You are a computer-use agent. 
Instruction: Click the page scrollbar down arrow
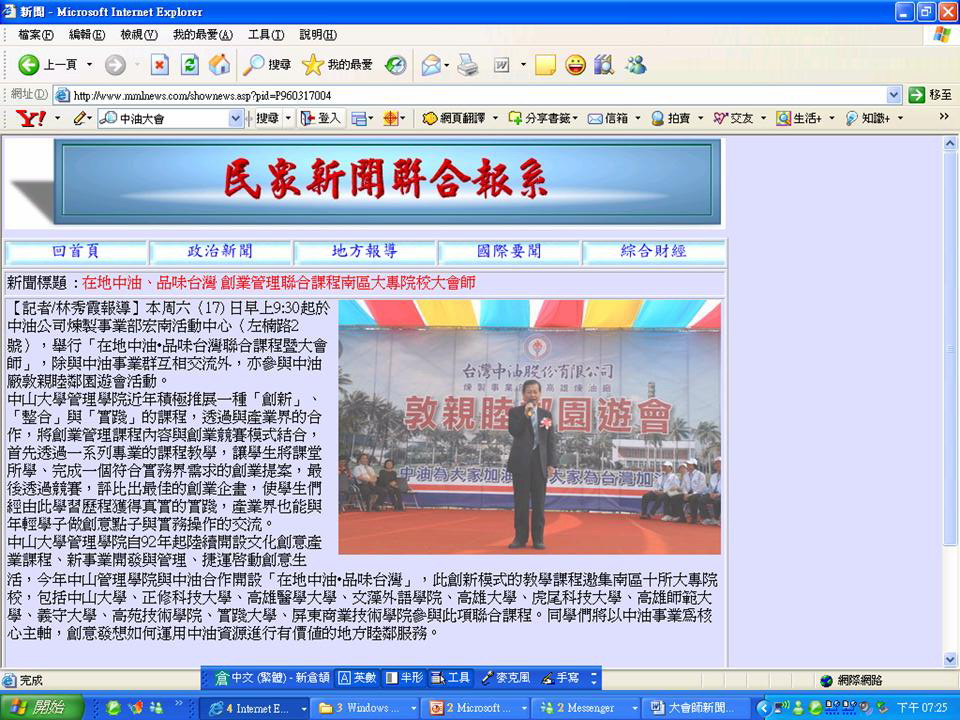(x=950, y=659)
